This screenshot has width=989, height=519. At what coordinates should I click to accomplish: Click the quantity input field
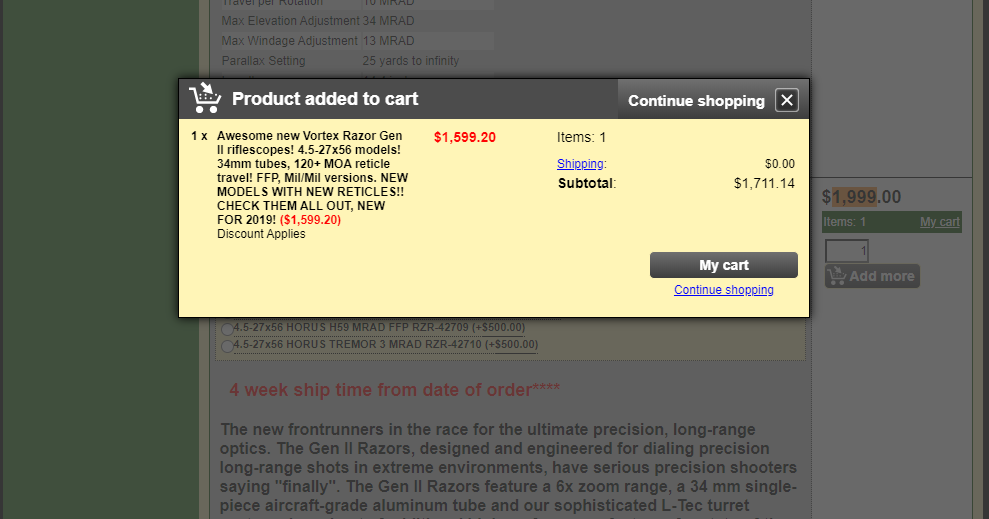click(x=847, y=251)
